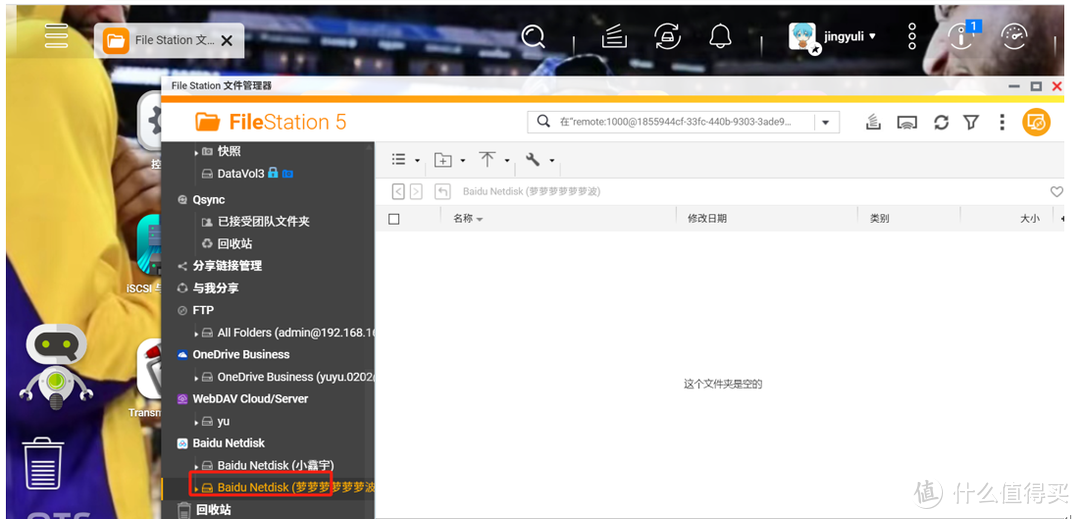
Task: Open the jingyuli user menu
Action: click(849, 36)
